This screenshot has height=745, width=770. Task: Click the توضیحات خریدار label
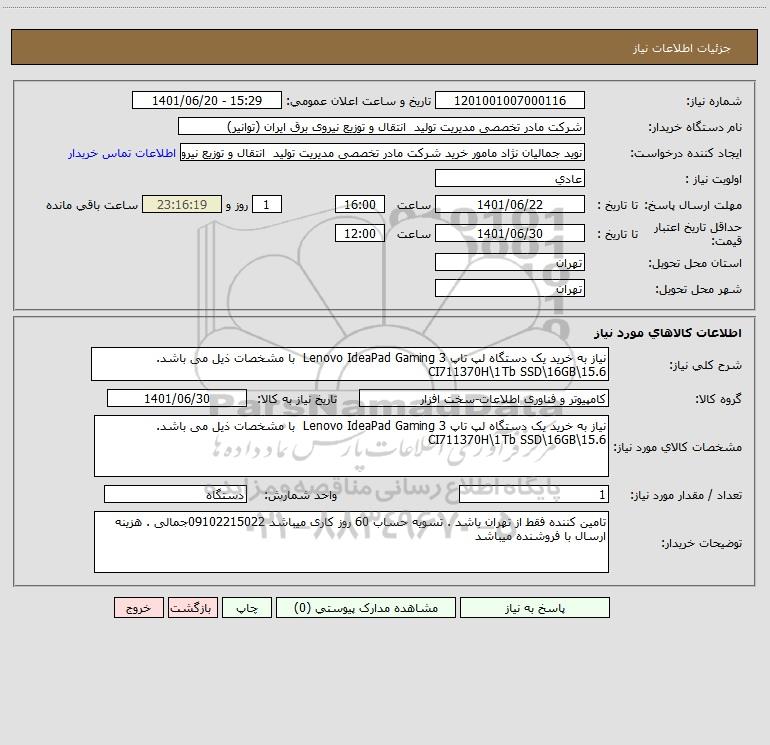(x=702, y=543)
